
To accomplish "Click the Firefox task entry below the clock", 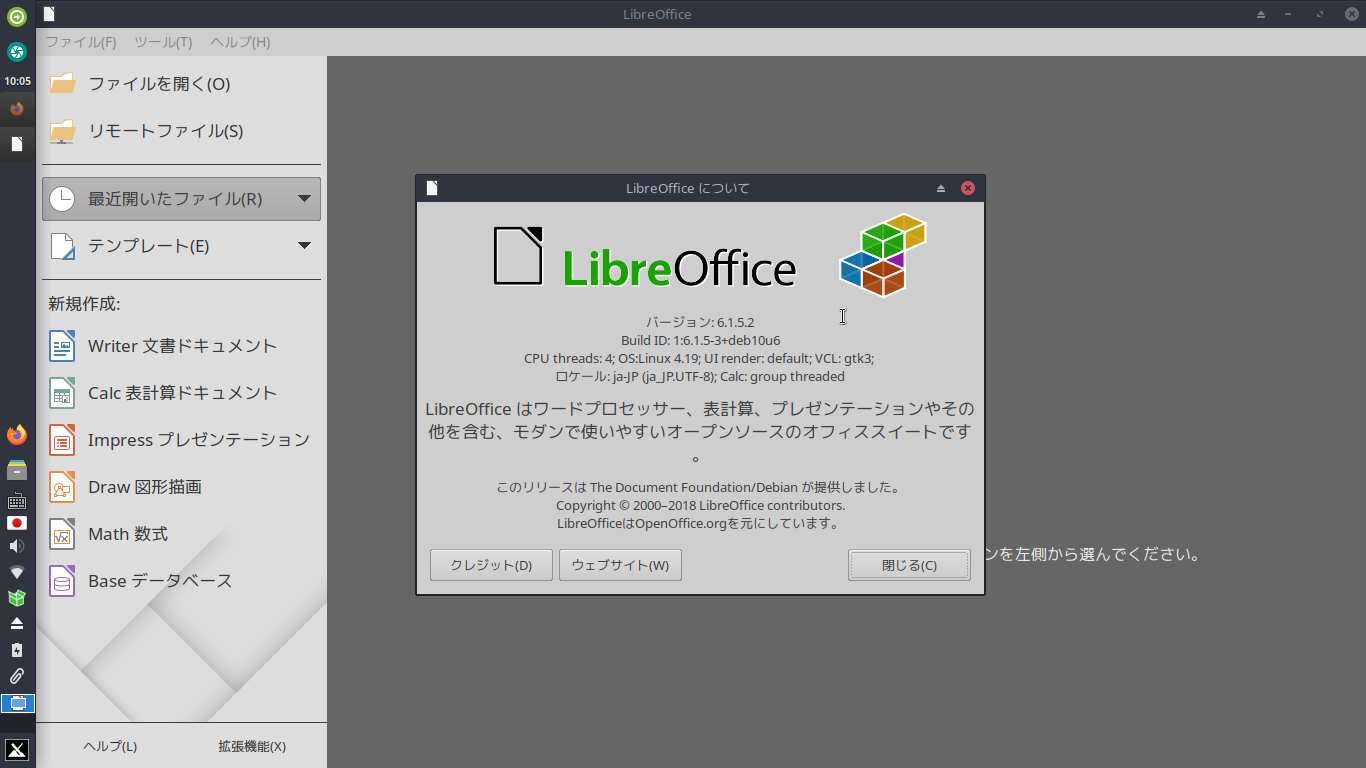I will coord(17,109).
